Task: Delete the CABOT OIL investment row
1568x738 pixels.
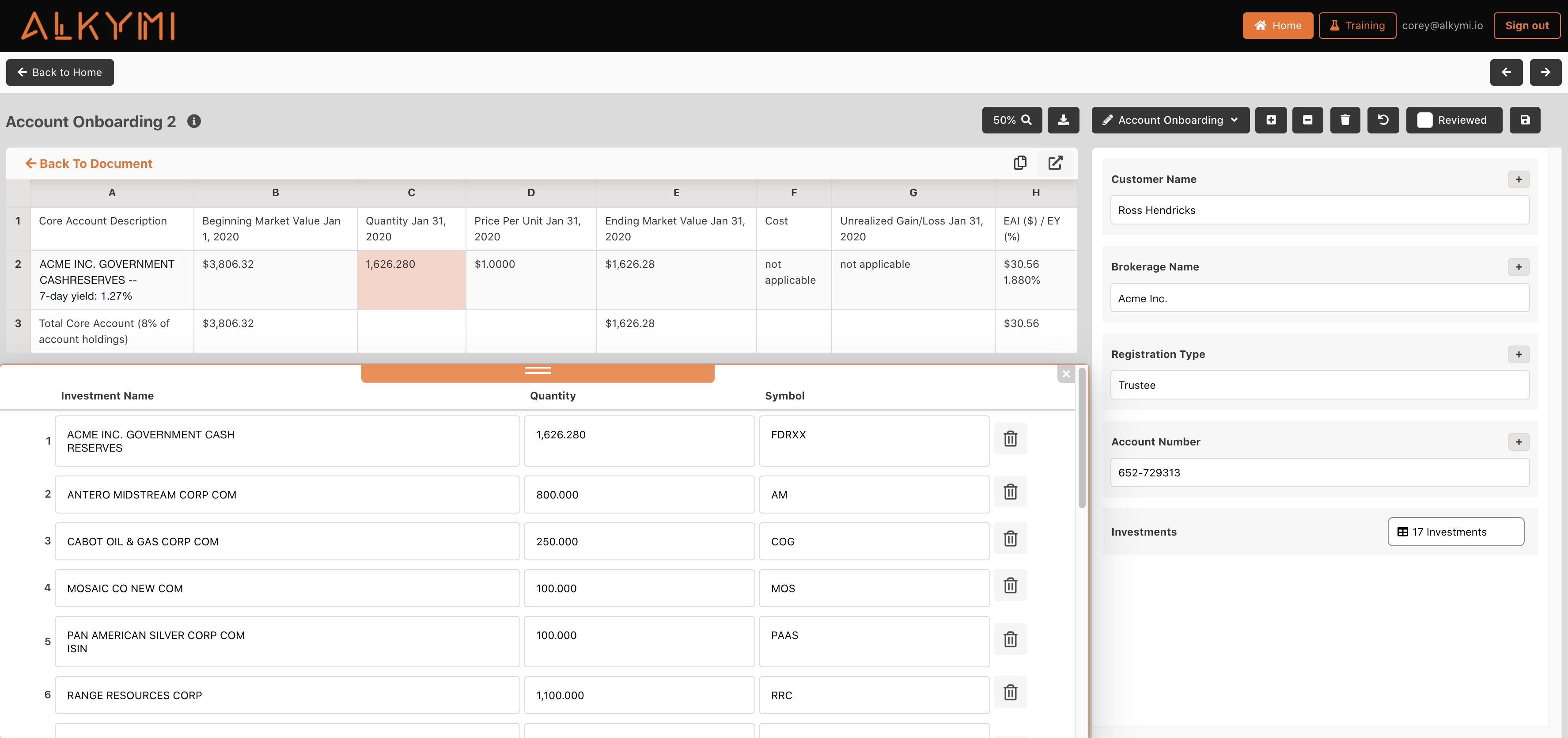Action: [1011, 539]
